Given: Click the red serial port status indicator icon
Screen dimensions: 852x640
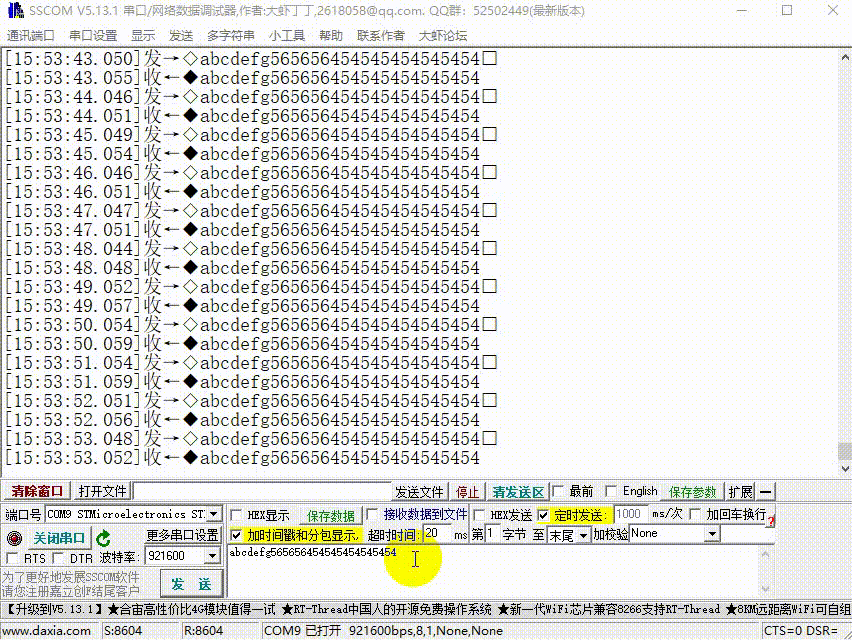Looking at the screenshot, I should pyautogui.click(x=14, y=538).
